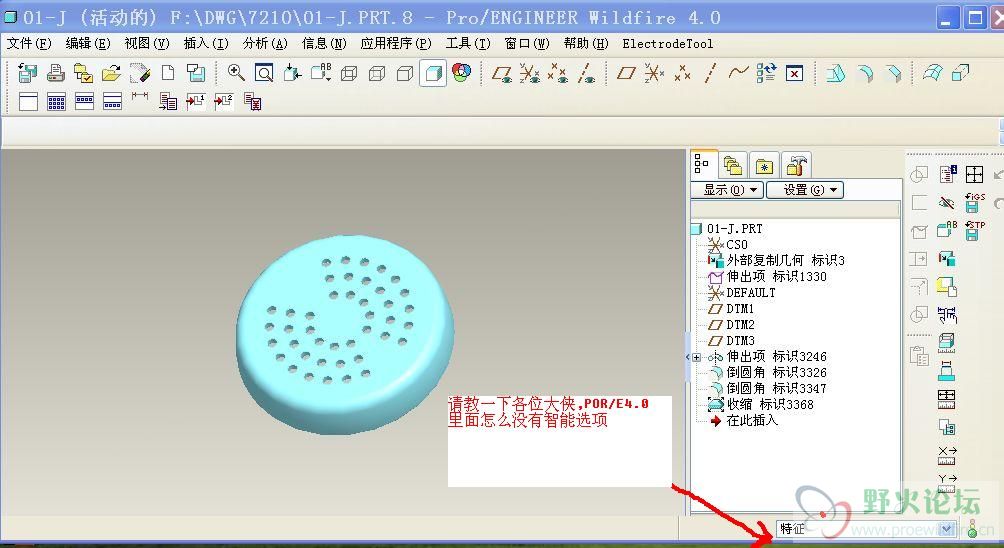Click the draft tool icon

[835, 74]
